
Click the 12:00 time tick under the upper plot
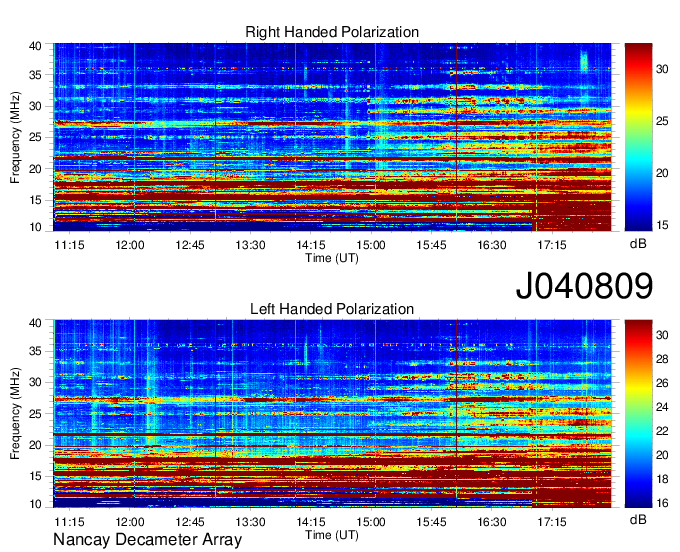(x=130, y=245)
